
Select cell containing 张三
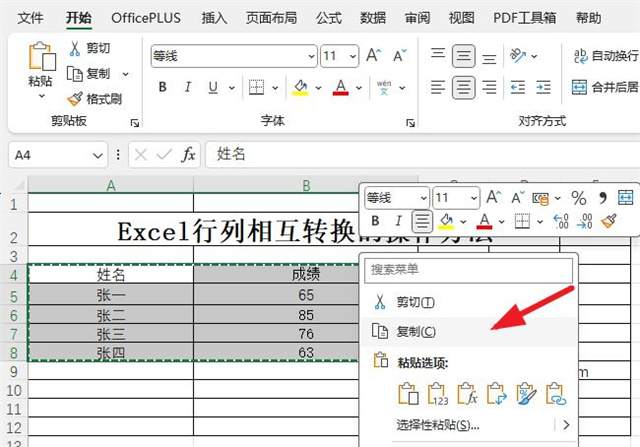pos(111,334)
